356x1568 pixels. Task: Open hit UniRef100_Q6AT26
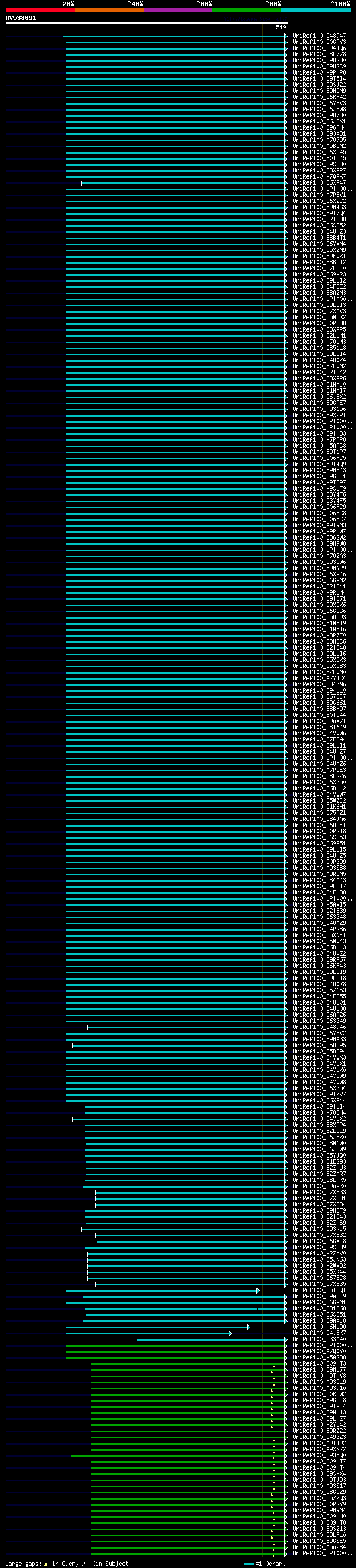319,1015
